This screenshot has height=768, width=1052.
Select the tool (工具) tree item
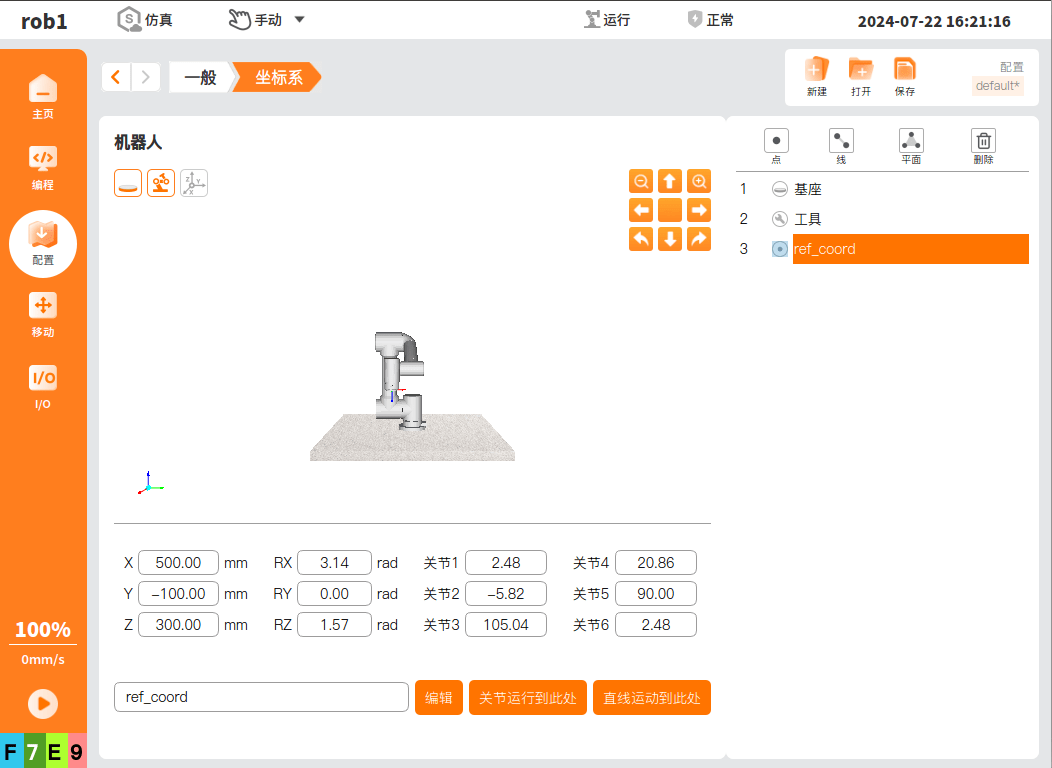point(807,219)
